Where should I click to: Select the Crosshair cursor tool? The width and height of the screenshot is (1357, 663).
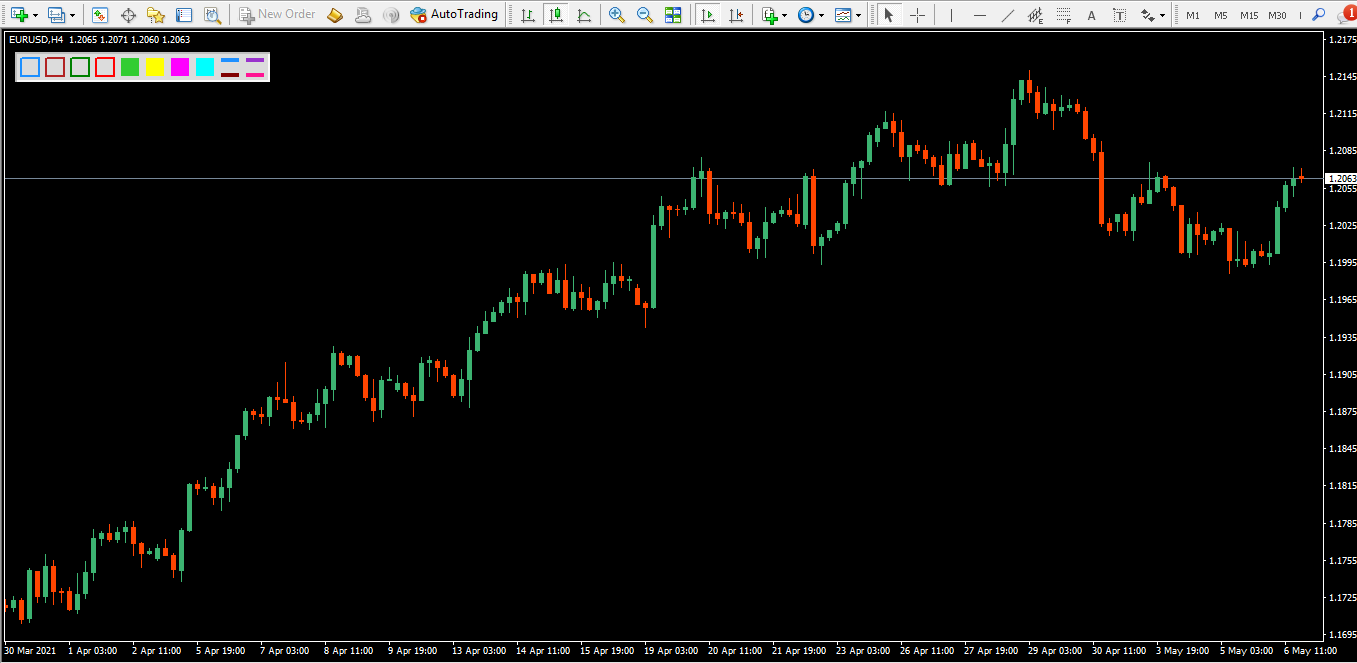coord(917,15)
